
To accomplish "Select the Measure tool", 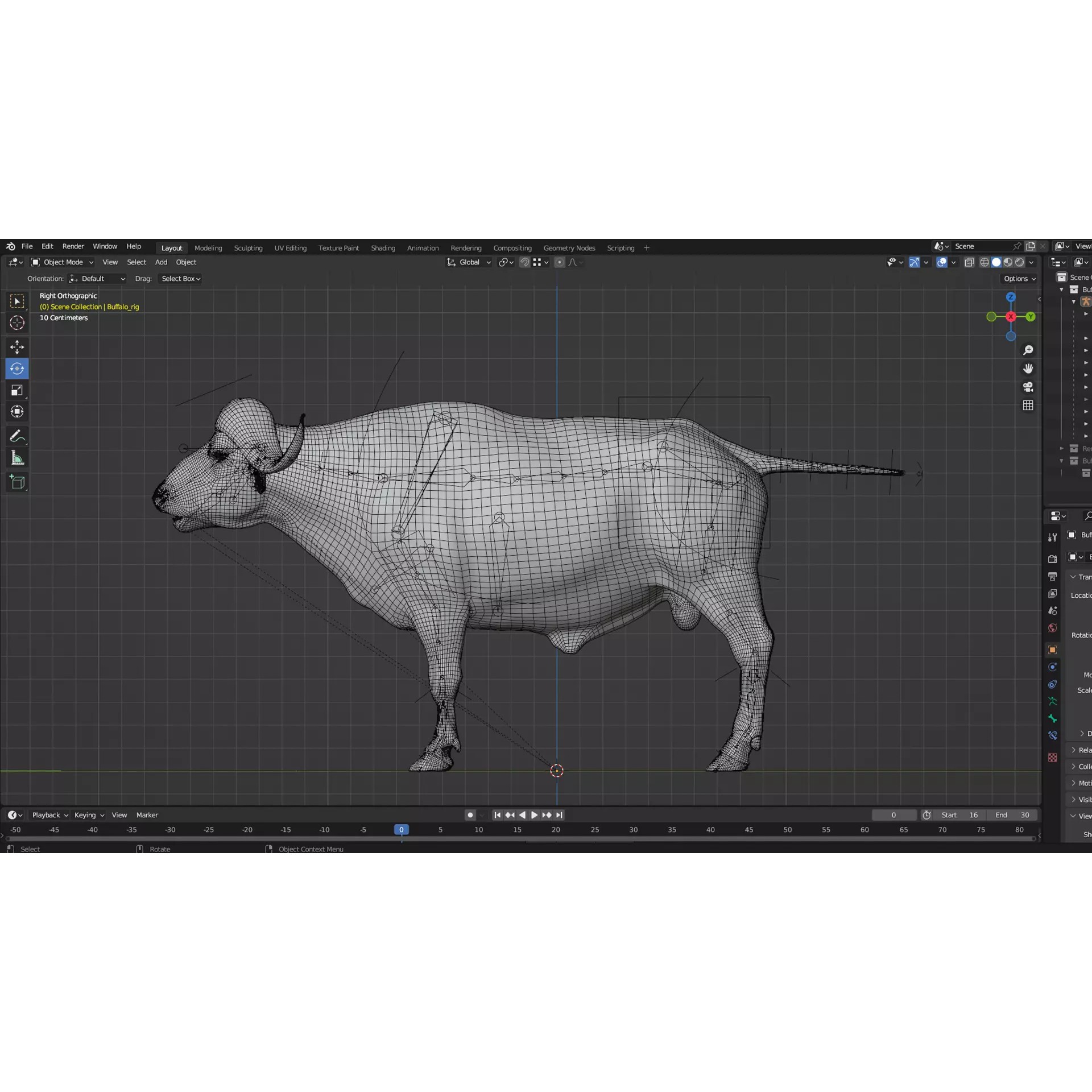I will pos(17,457).
